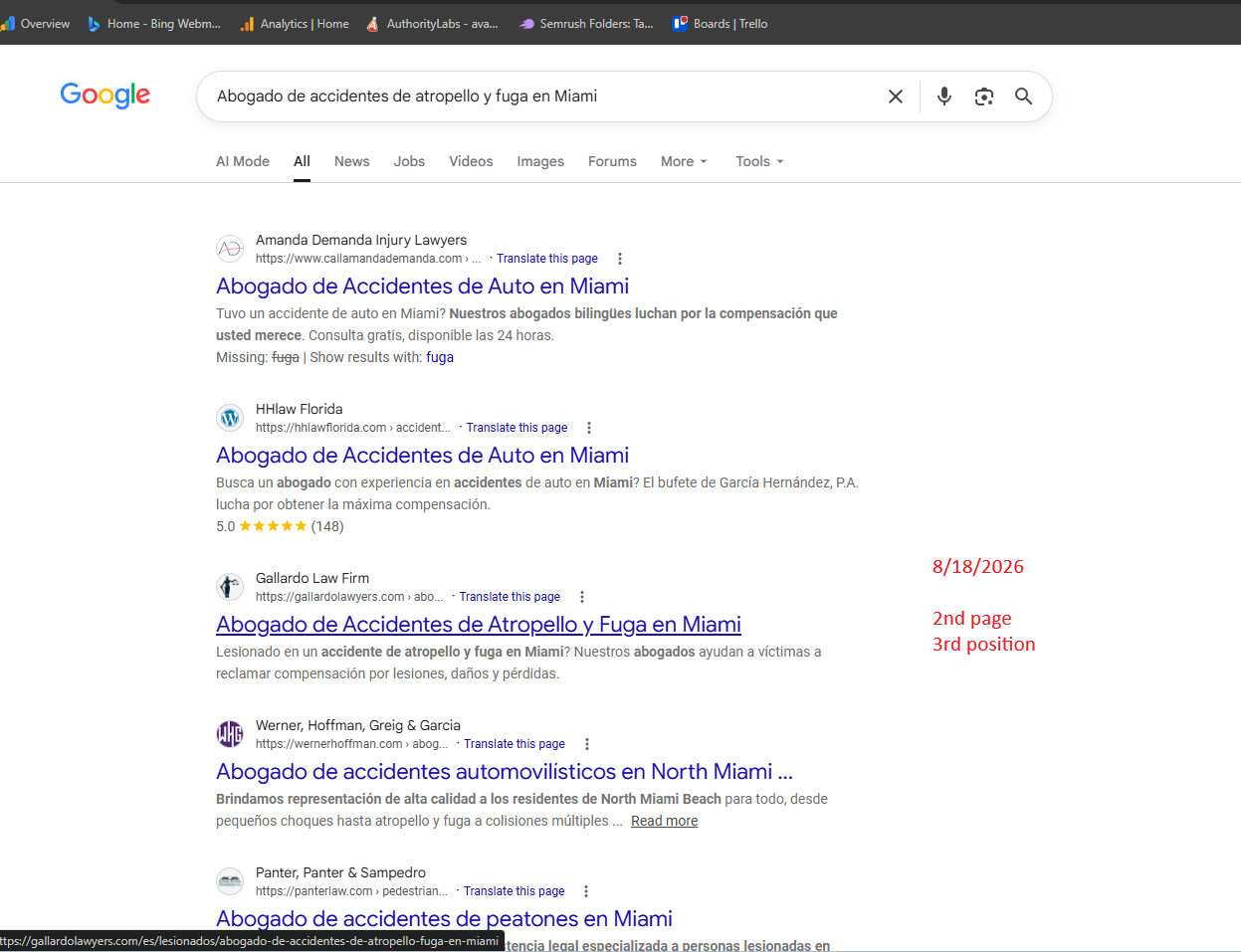Open Home - Bing Webmaster bookmark
Image resolution: width=1241 pixels, height=952 pixels.
[x=154, y=24]
